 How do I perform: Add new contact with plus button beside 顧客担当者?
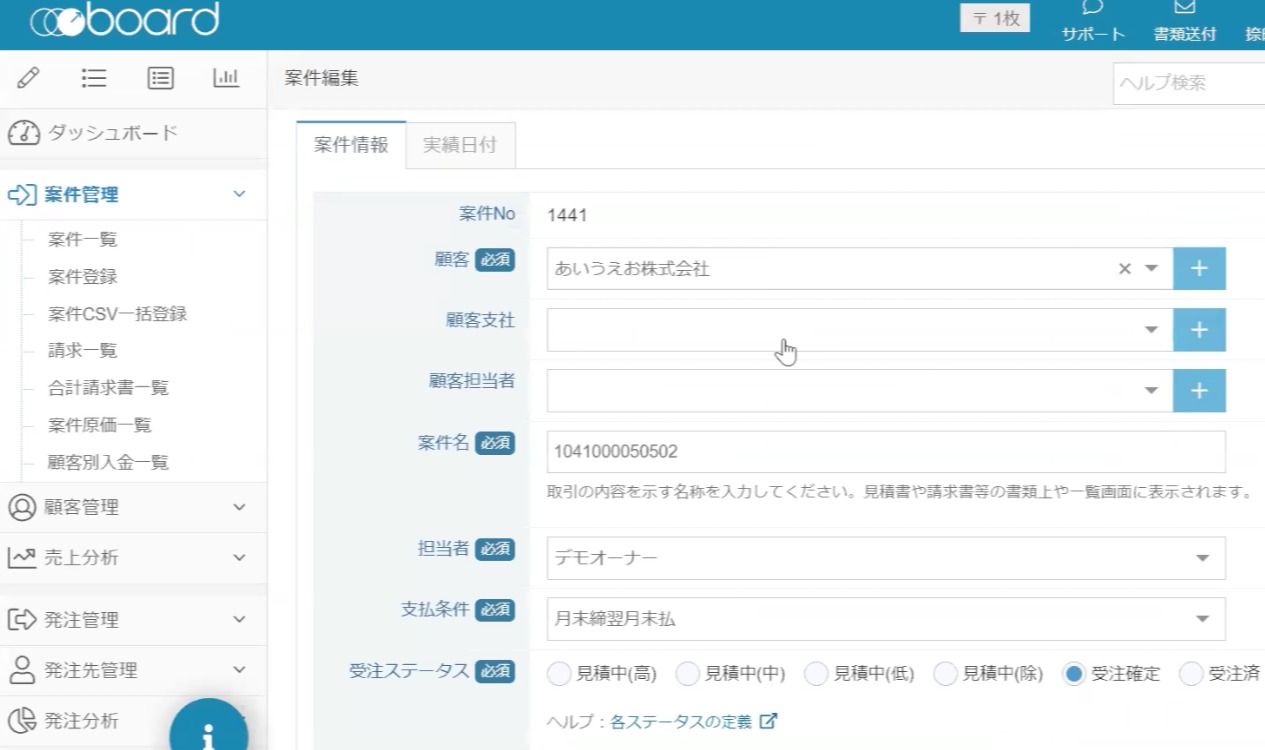(1199, 391)
